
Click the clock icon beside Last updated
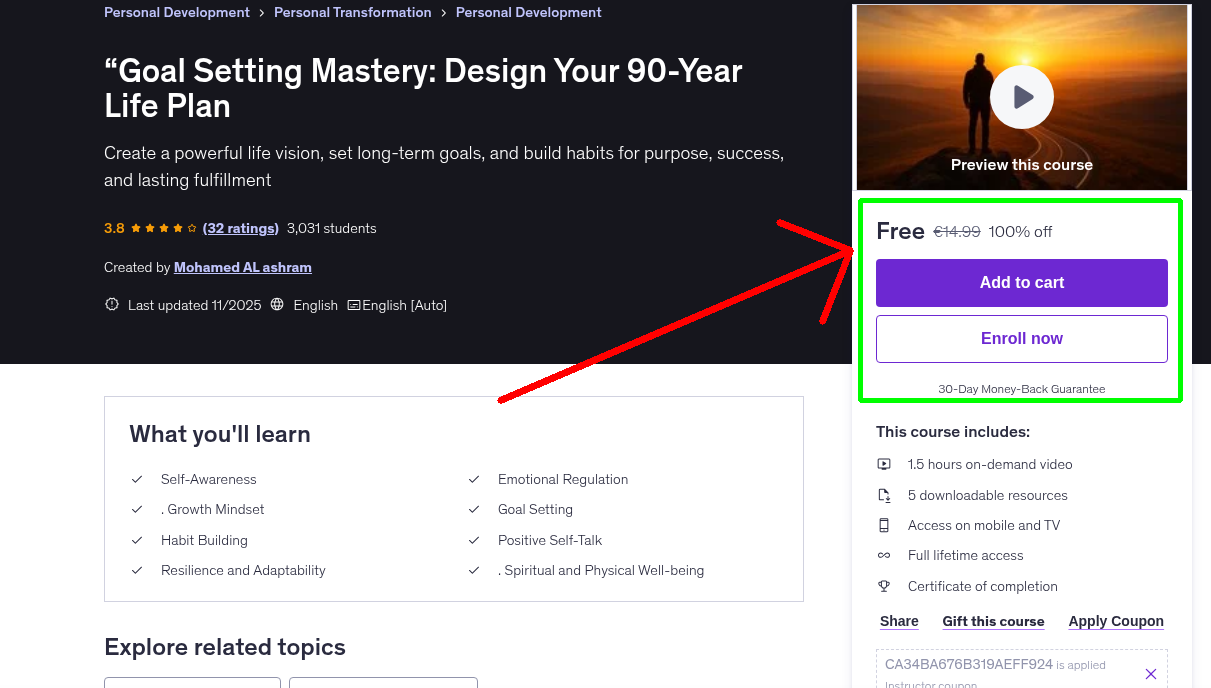pos(111,304)
